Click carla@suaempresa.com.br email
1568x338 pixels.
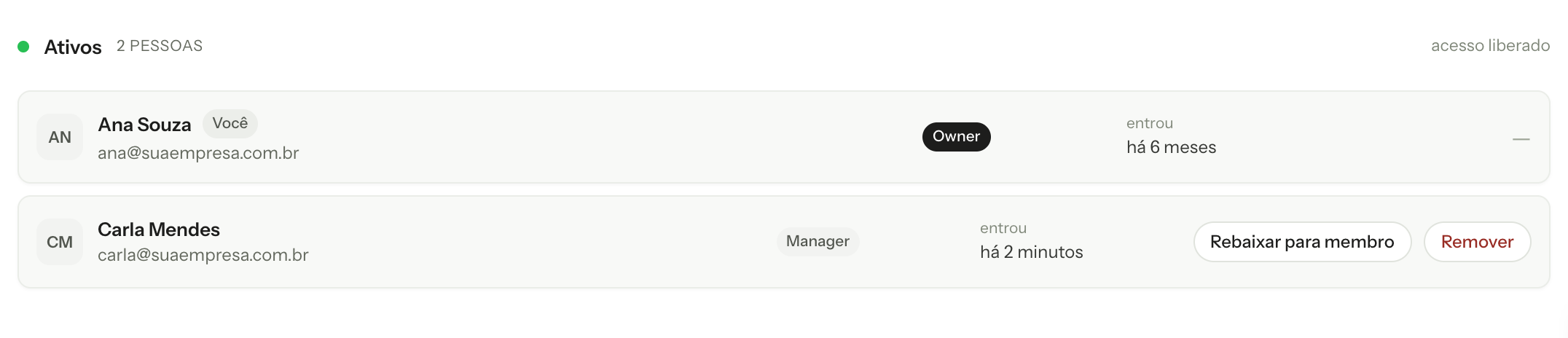coord(203,255)
